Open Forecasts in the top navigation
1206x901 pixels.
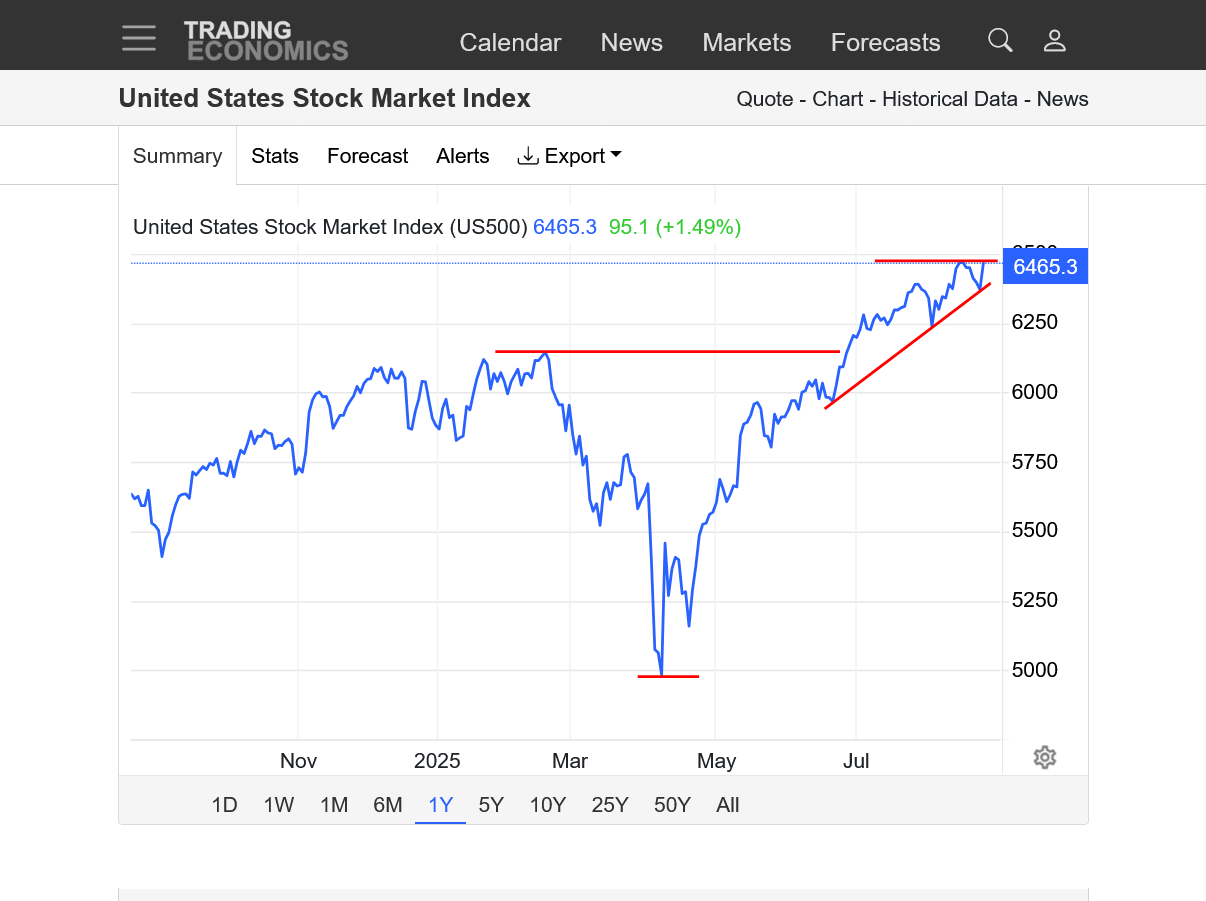[886, 43]
